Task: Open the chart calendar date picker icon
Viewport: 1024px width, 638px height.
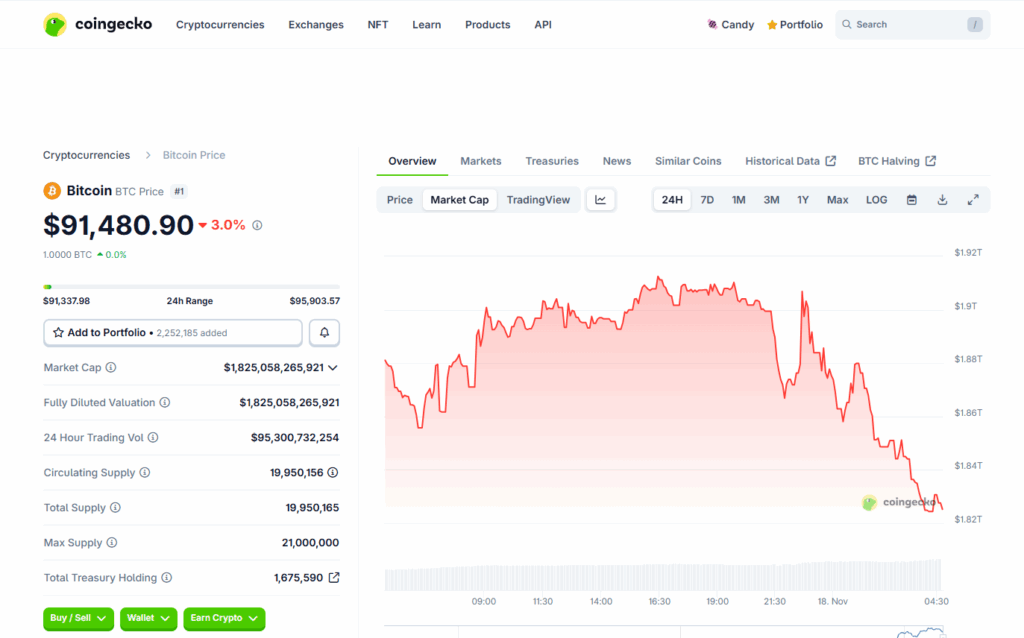Action: [x=911, y=200]
